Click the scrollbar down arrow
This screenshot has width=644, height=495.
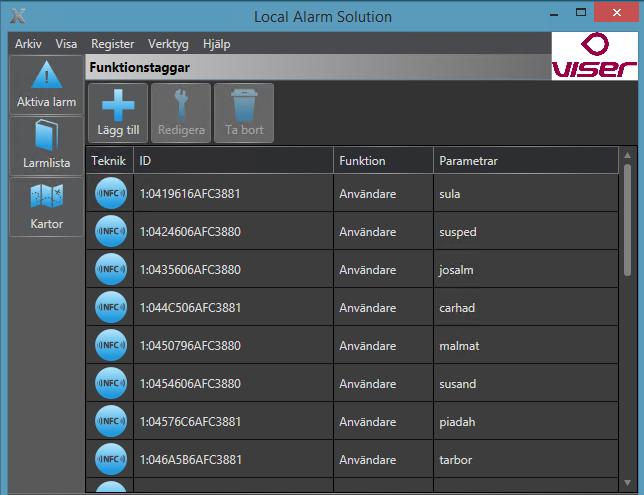click(x=627, y=483)
